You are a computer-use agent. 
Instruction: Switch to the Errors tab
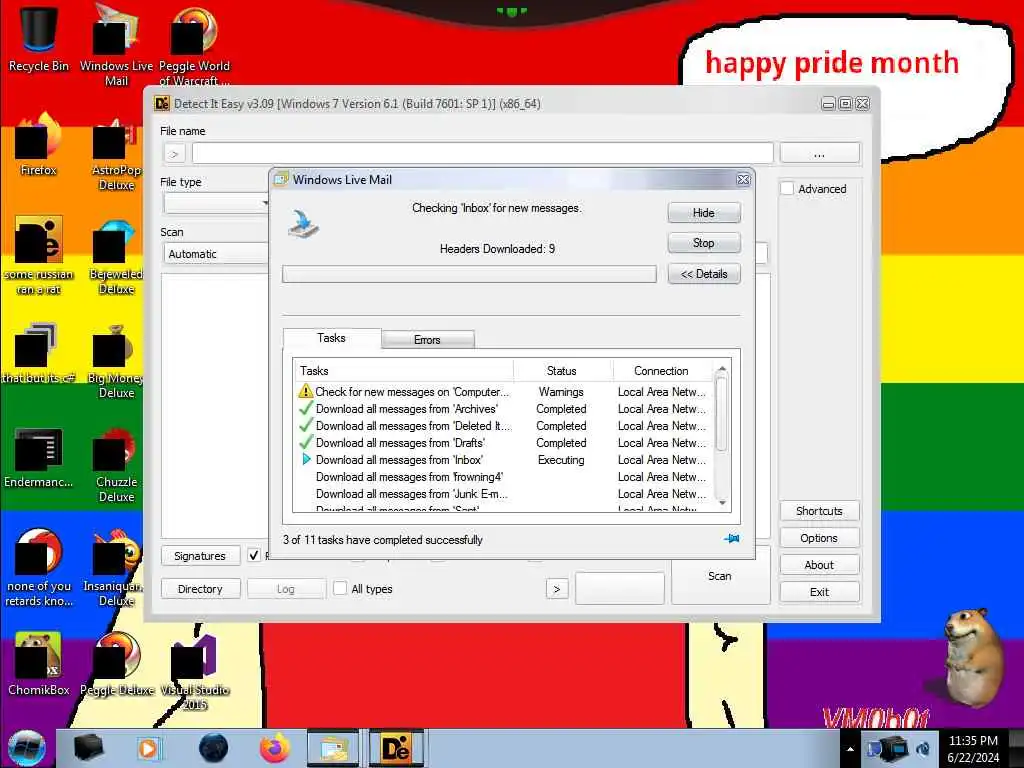(427, 340)
